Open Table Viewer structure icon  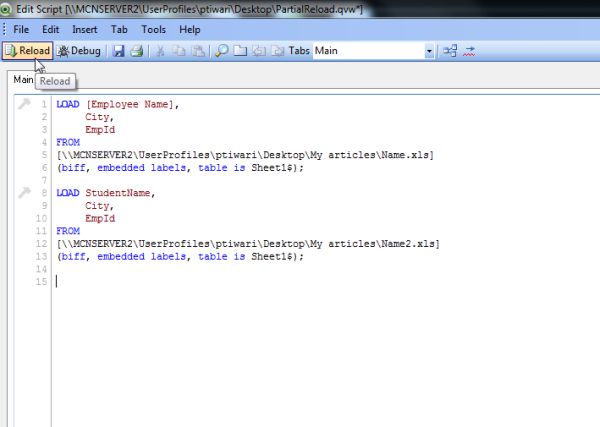450,51
